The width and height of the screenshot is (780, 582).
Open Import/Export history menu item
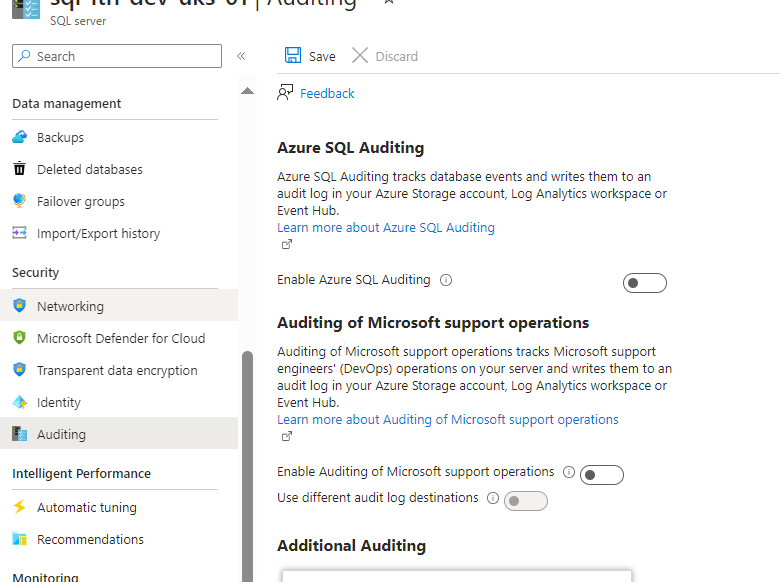tap(119, 233)
